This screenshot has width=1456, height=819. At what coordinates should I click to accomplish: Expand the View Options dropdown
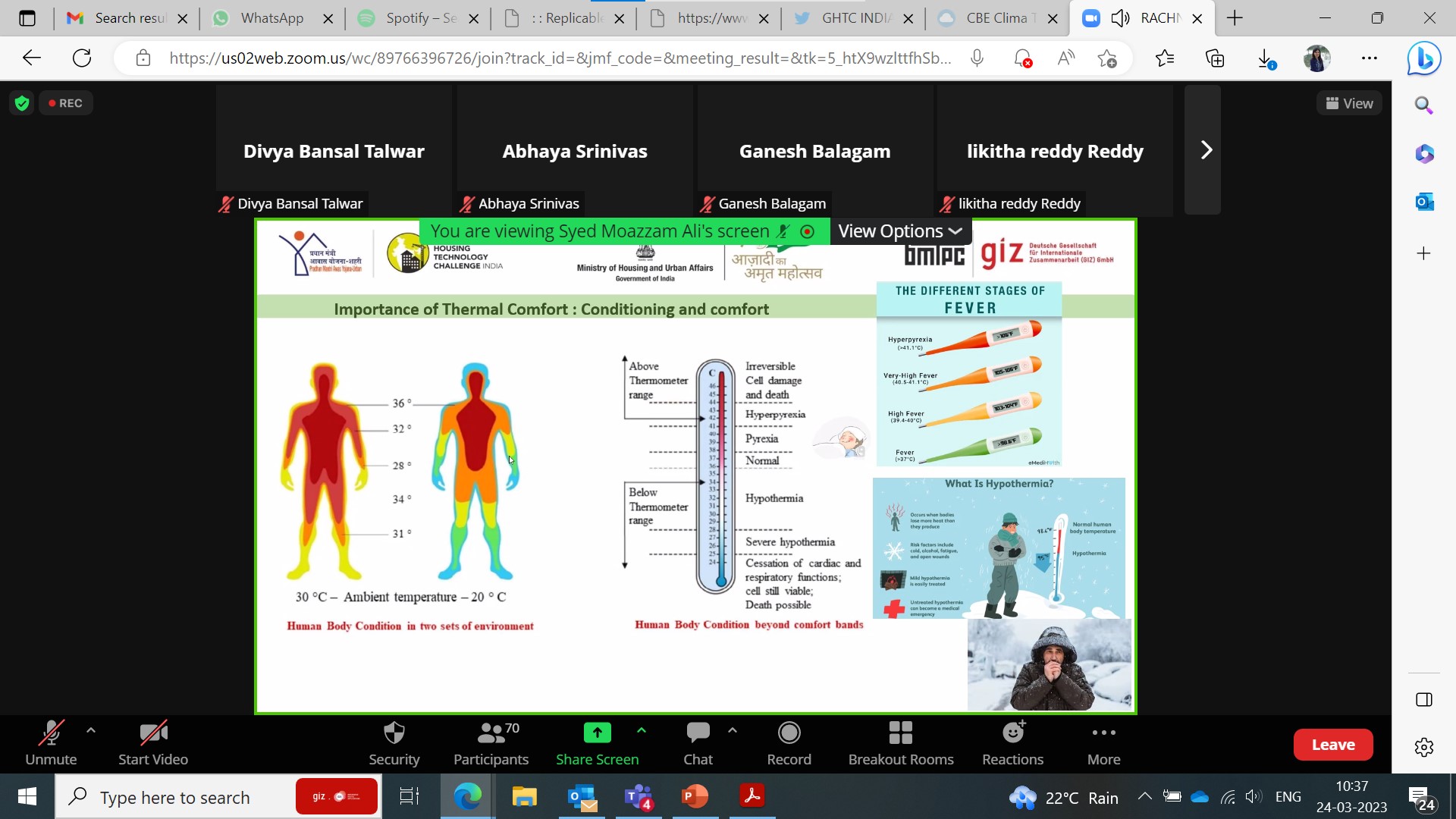(899, 231)
